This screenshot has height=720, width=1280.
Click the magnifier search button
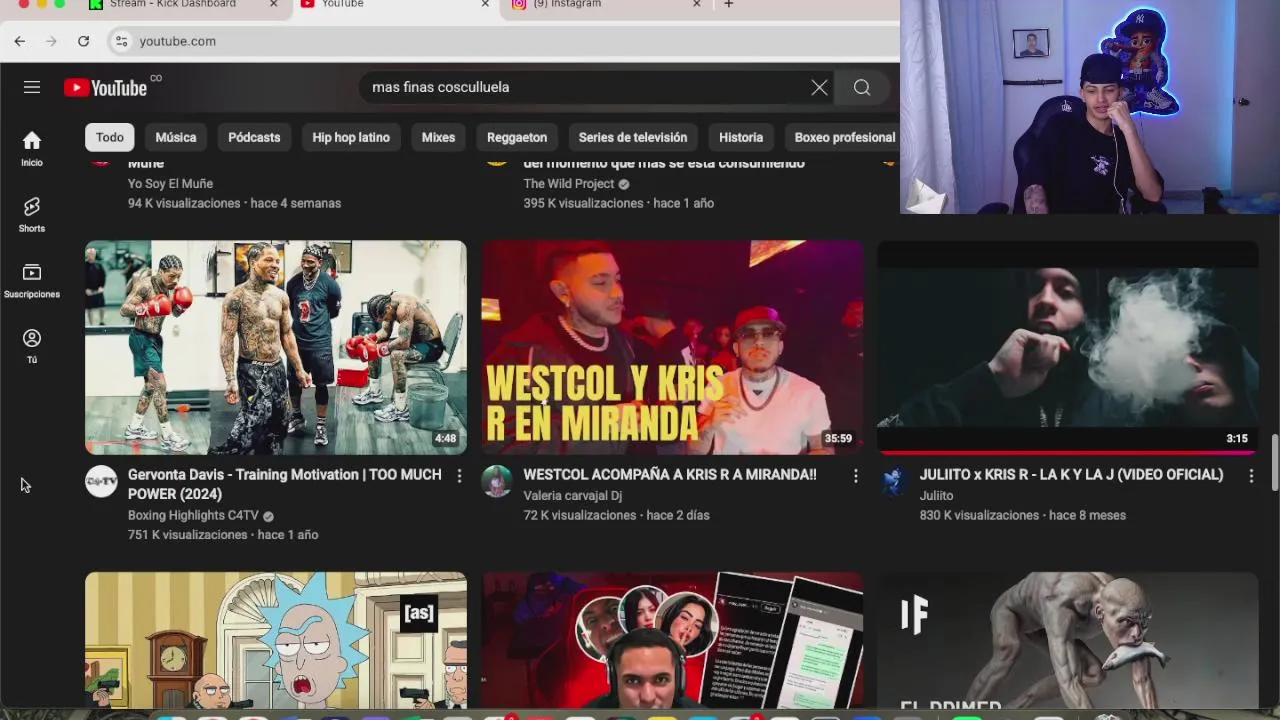point(862,87)
